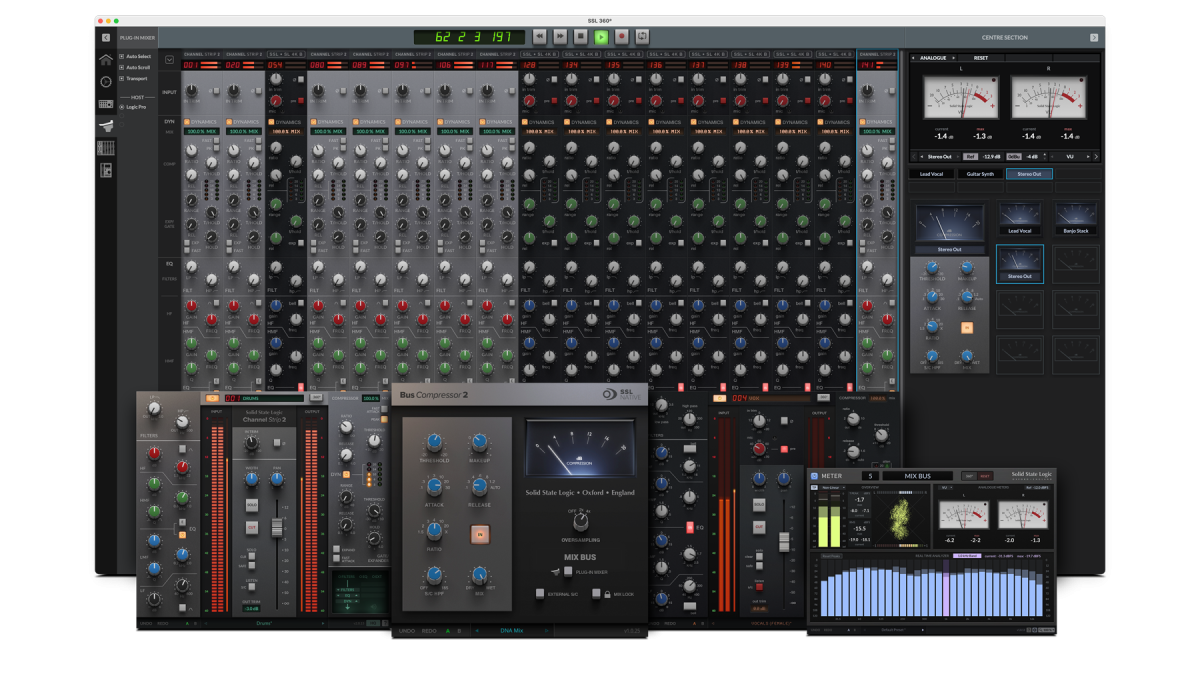Screen dimensions: 1200x686
Task: Open the channel strip grid icon in sidebar
Action: [x=106, y=147]
